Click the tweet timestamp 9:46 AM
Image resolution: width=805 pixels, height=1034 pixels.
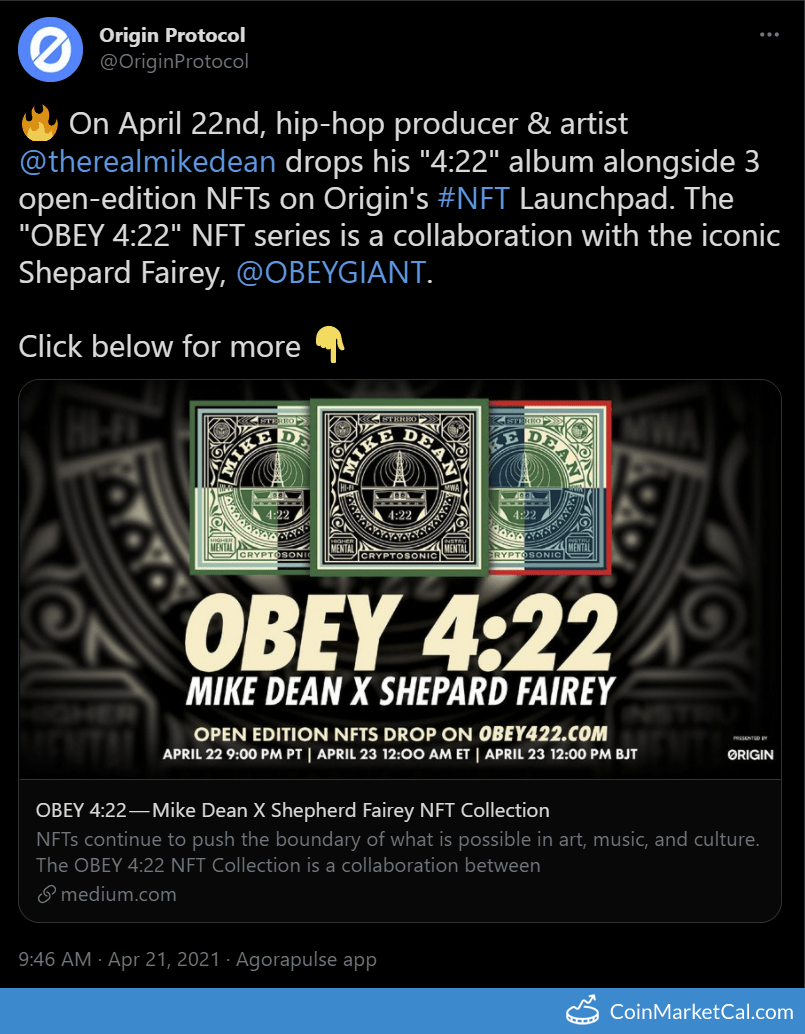pyautogui.click(x=55, y=959)
